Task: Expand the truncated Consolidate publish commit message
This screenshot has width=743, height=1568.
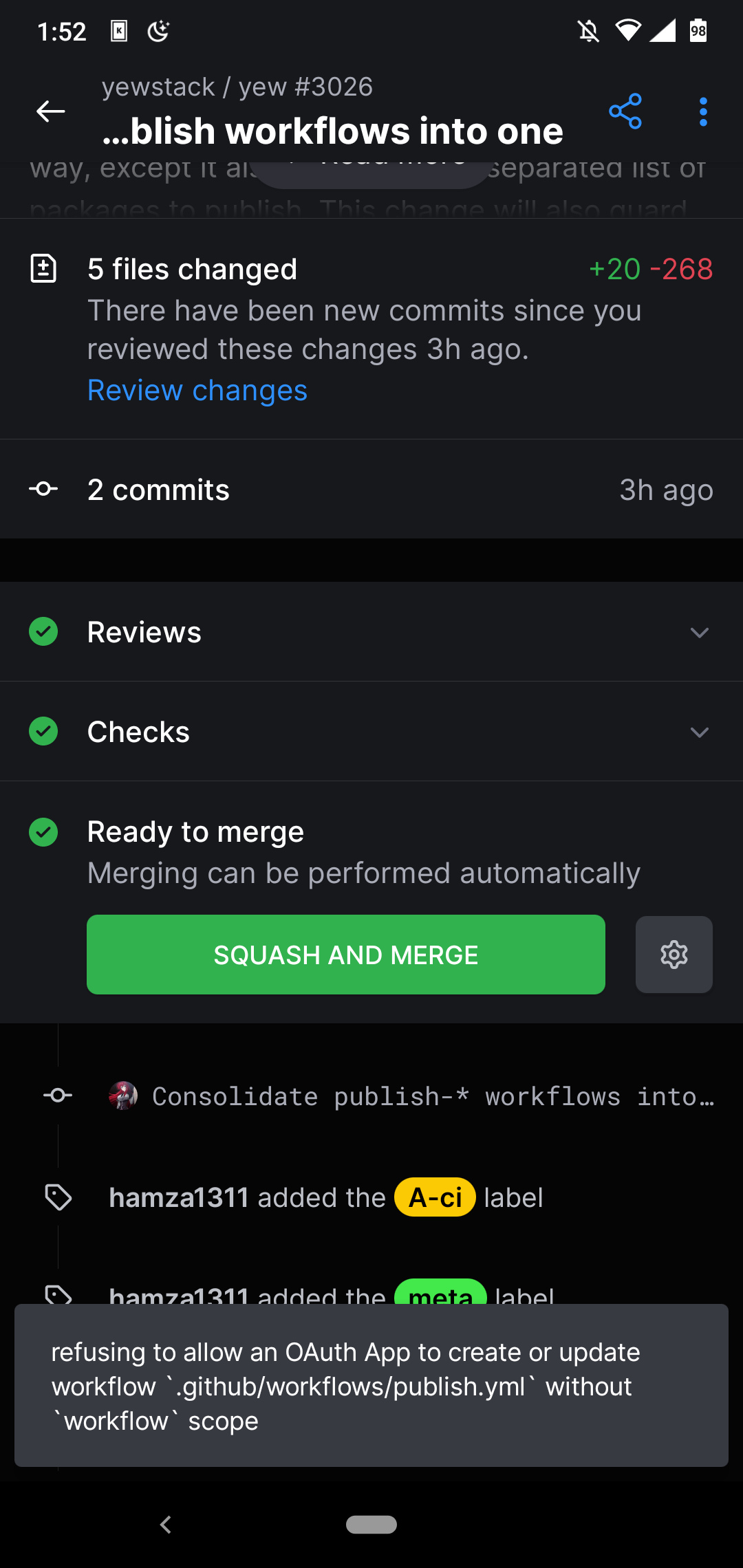Action: 433,1096
